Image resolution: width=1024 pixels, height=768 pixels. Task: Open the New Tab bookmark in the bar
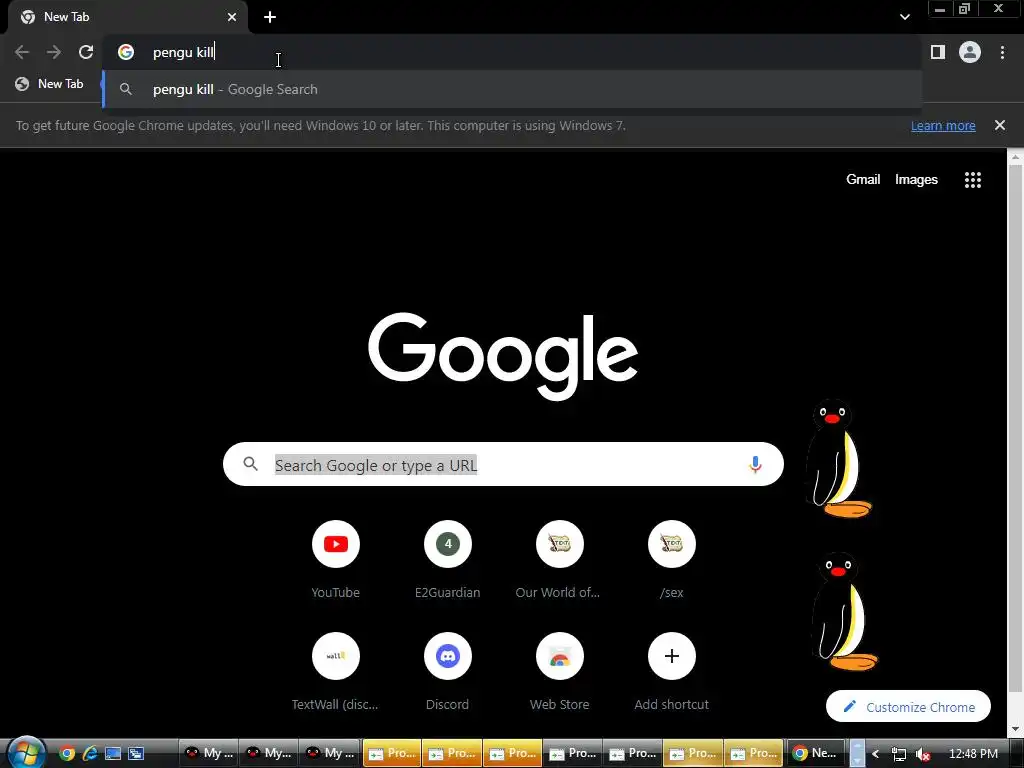tap(50, 84)
